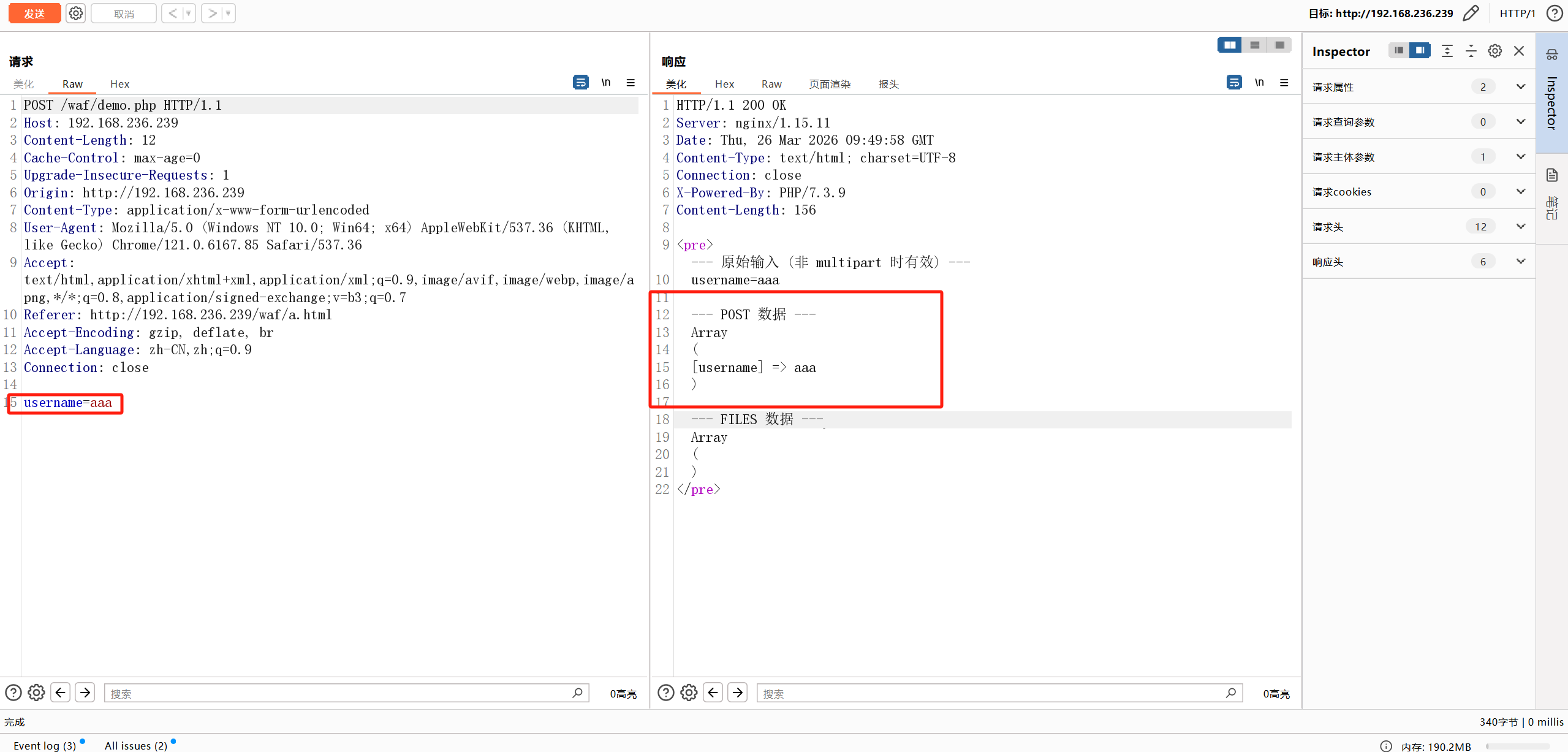This screenshot has width=1568, height=752.
Task: Click the 取消 cancel button
Action: tap(124, 13)
